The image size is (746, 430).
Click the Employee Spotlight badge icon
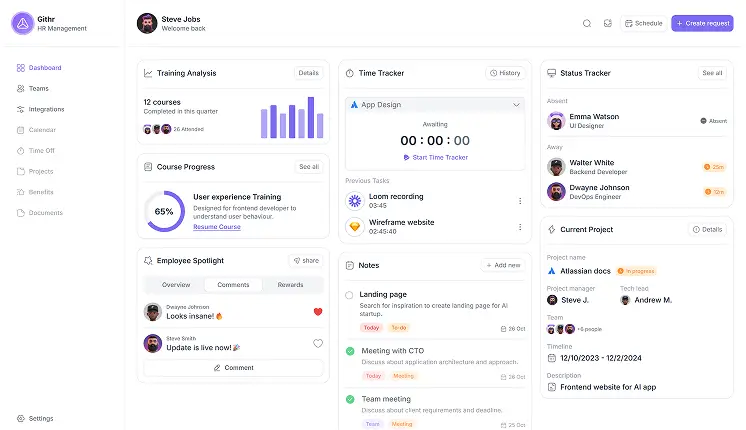tap(148, 261)
